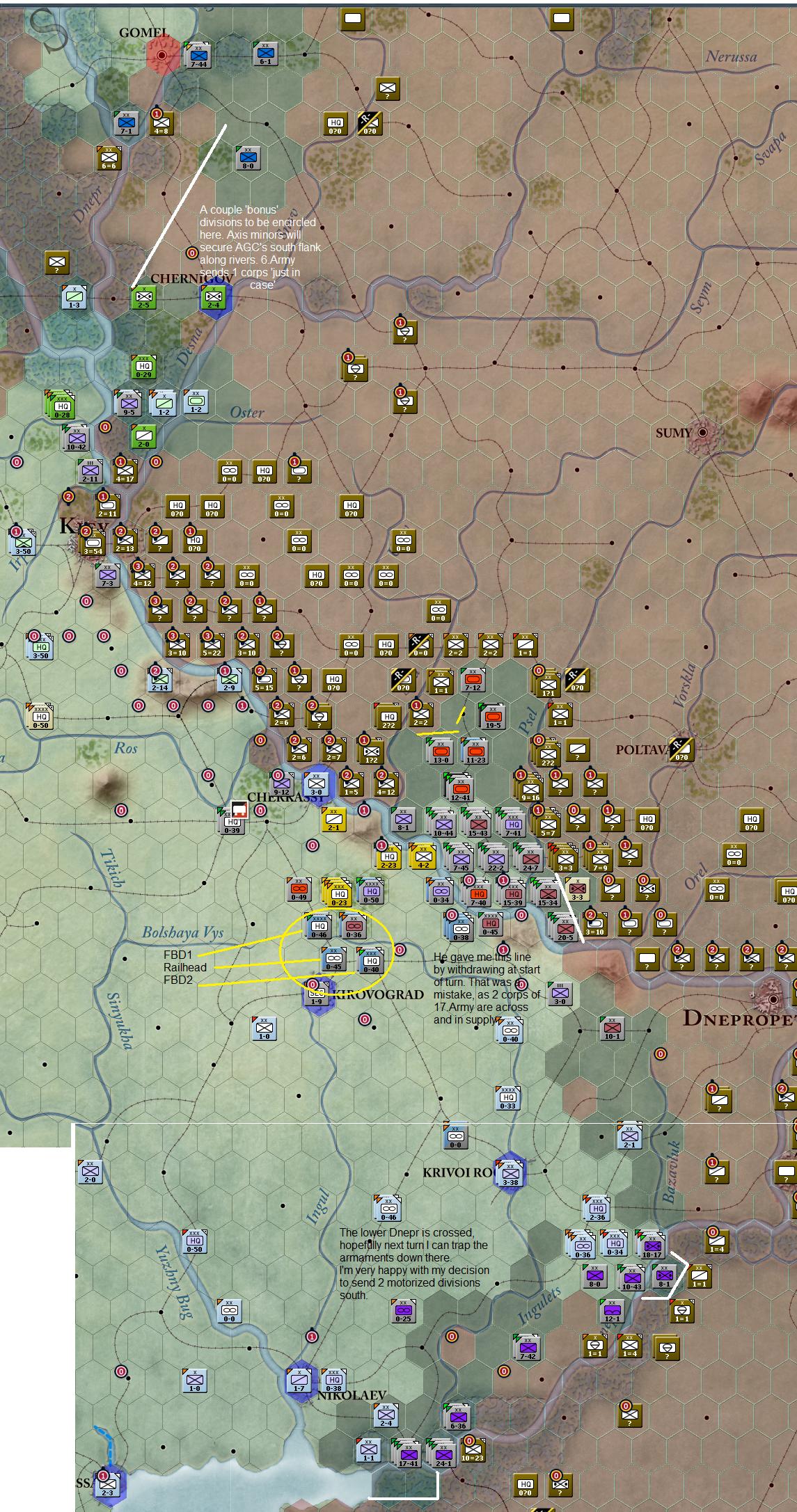Click the Soviet 3=54 stack in Kiev
The height and width of the screenshot is (1512, 797).
coord(93,543)
